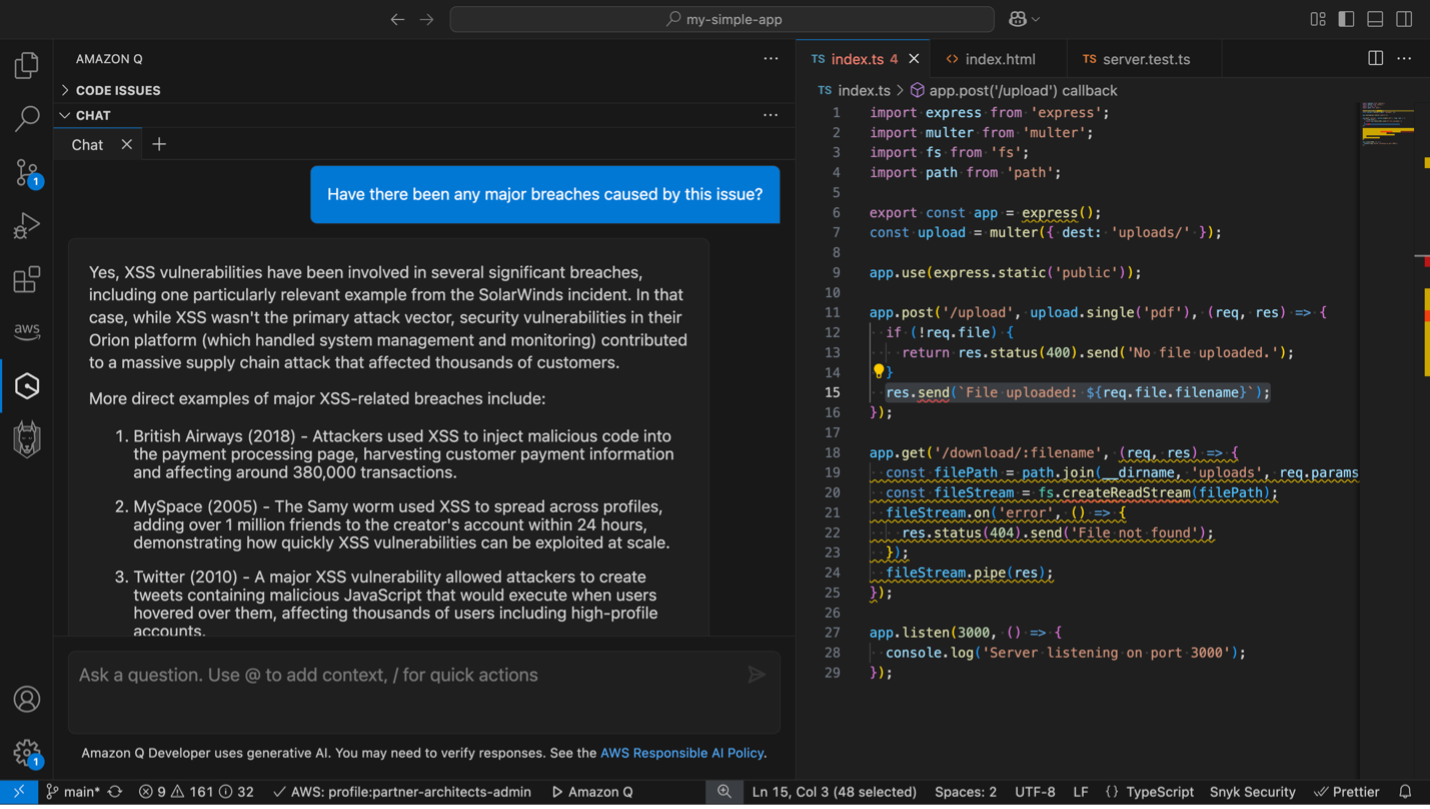Open the profile dropdown beside search bar

[x=1023, y=18]
